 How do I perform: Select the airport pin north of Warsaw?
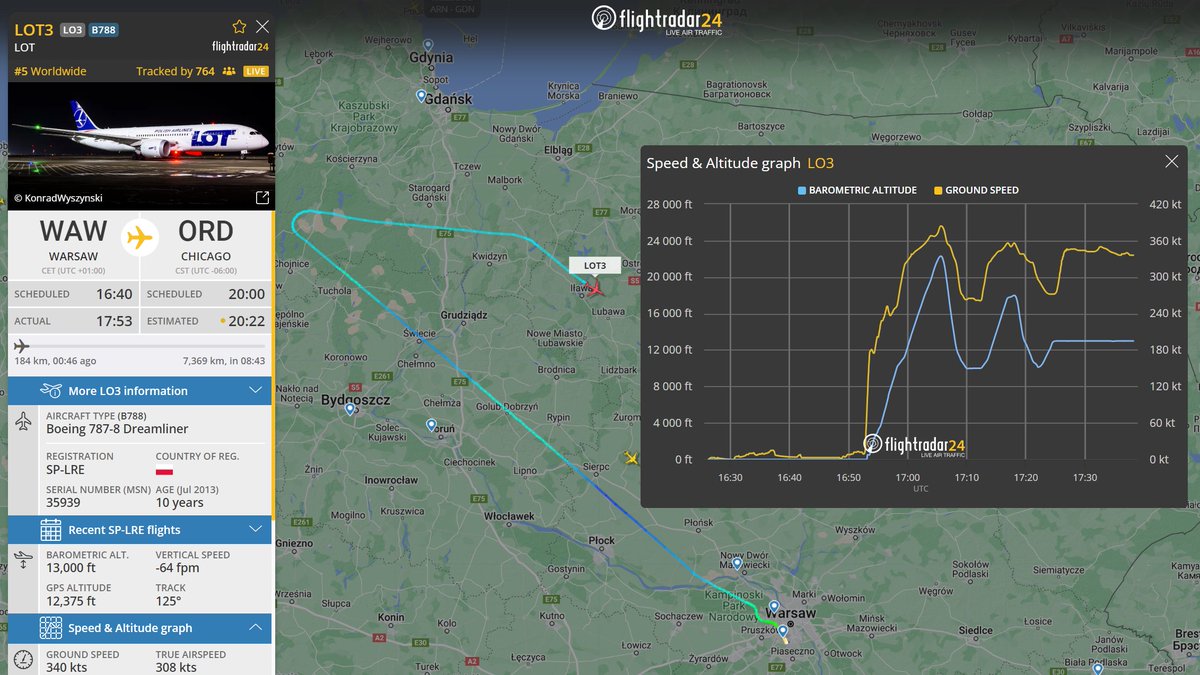coord(737,564)
